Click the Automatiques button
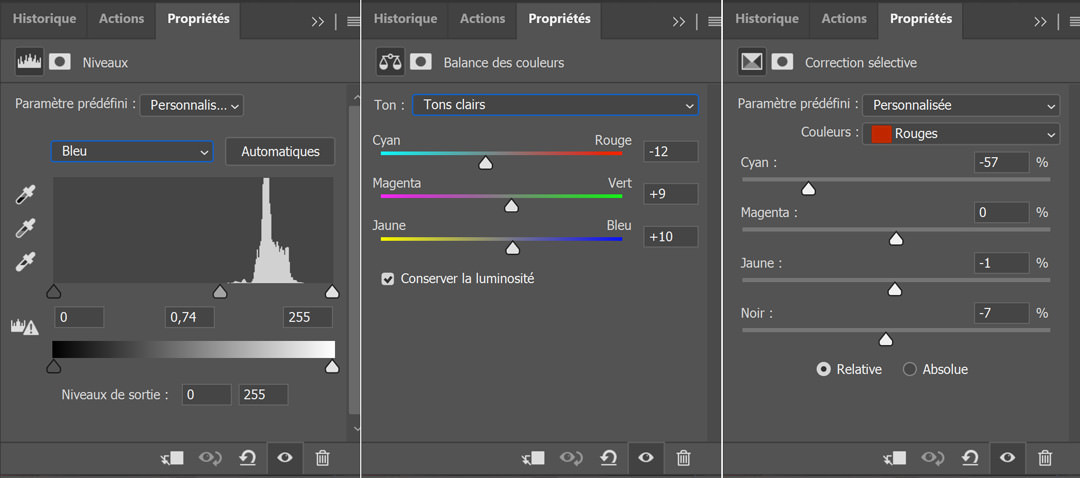The height and width of the screenshot is (478, 1080). (x=280, y=152)
